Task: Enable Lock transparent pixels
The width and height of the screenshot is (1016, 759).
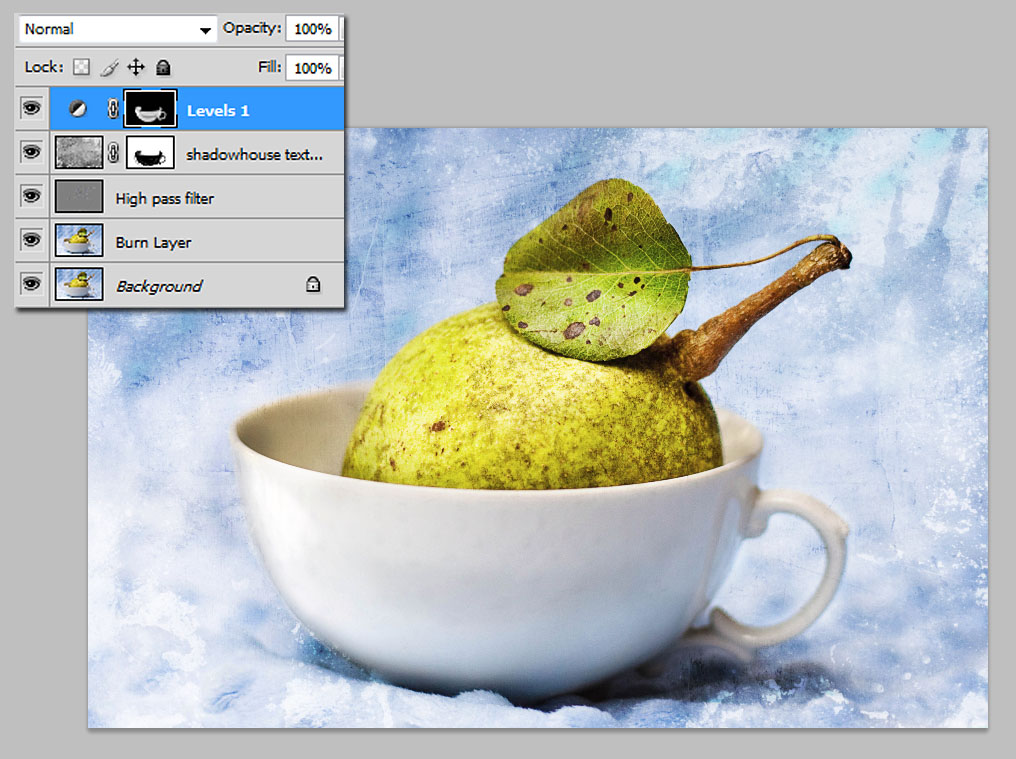Action: click(80, 67)
